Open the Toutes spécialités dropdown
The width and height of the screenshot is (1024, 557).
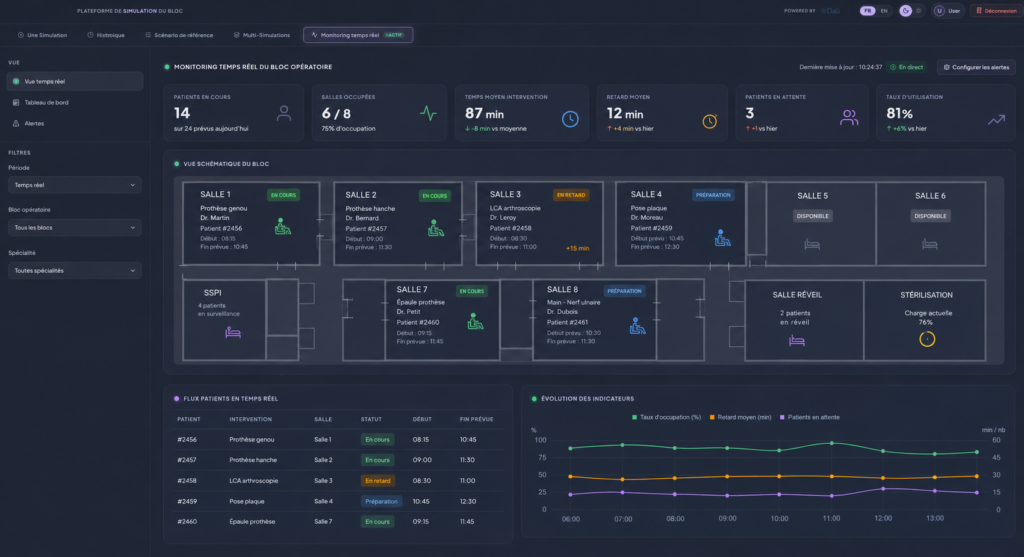[x=74, y=270]
